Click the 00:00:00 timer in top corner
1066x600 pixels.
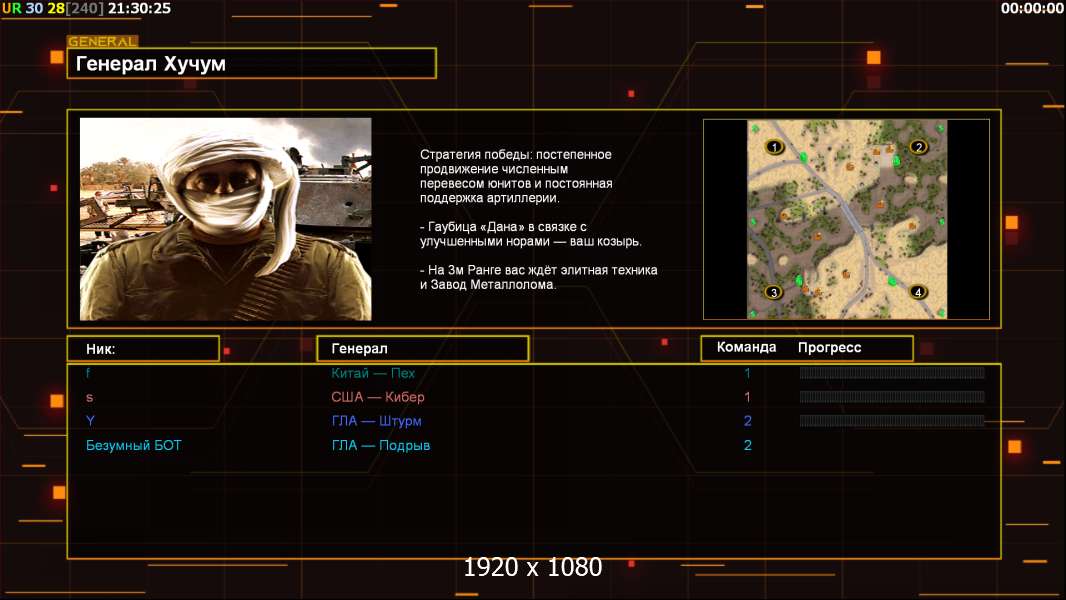[x=1032, y=8]
